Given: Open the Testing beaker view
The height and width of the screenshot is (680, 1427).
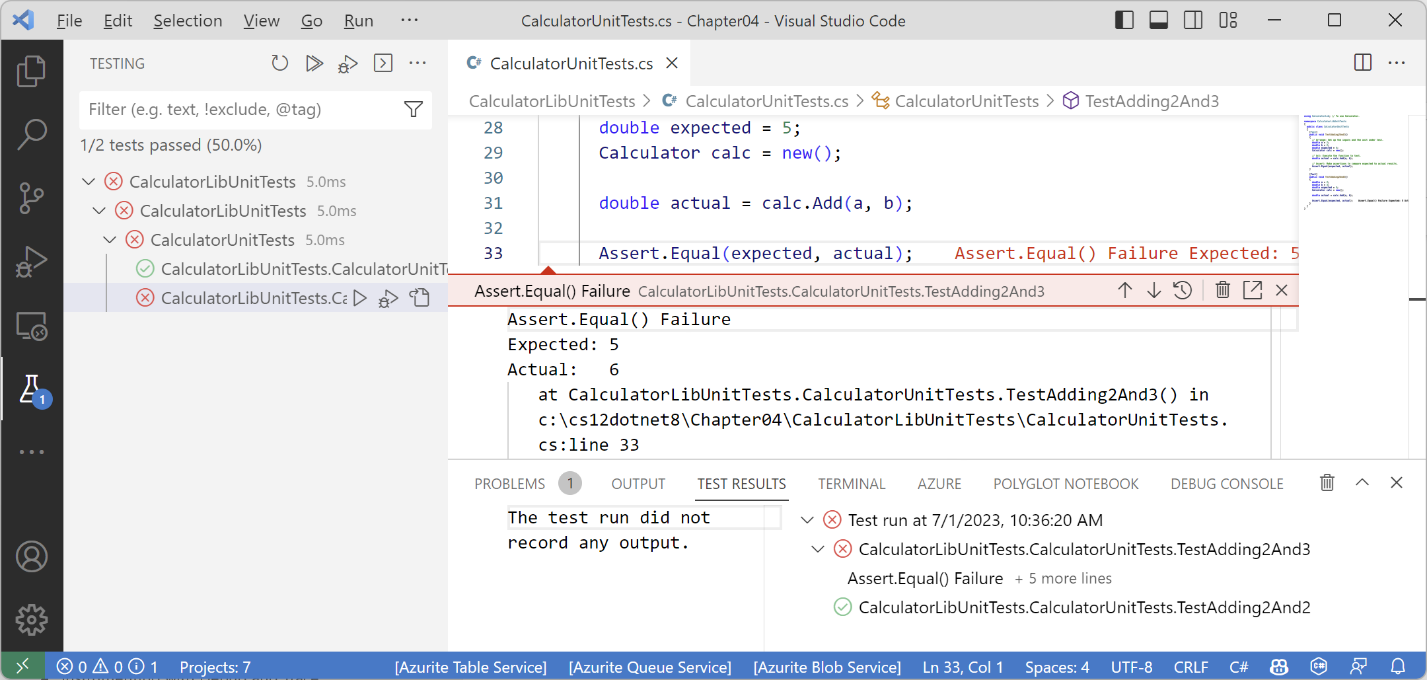Looking at the screenshot, I should click(x=32, y=389).
